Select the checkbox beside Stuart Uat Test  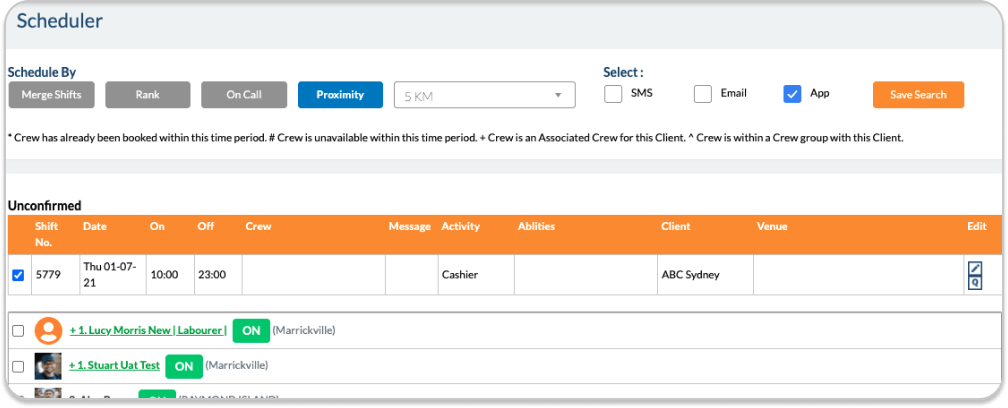pyautogui.click(x=17, y=367)
